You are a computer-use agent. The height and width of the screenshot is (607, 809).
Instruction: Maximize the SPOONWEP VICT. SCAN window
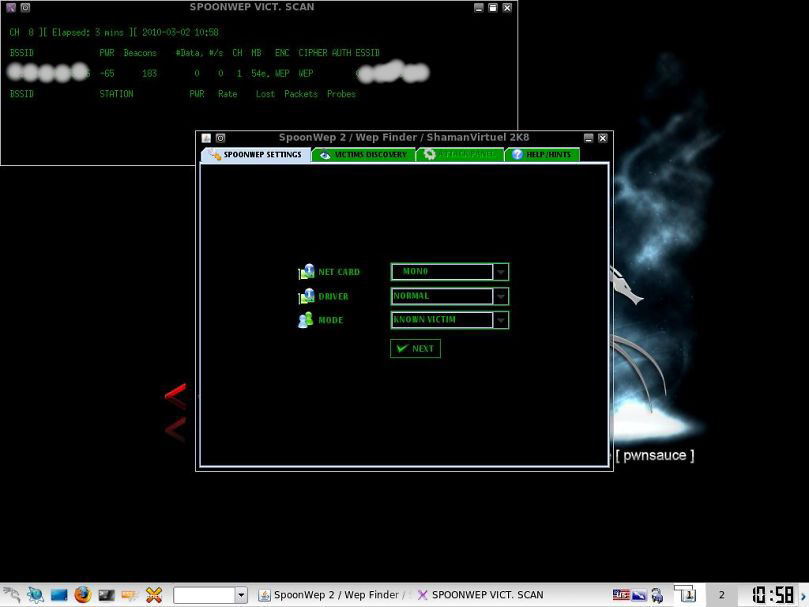(x=493, y=7)
